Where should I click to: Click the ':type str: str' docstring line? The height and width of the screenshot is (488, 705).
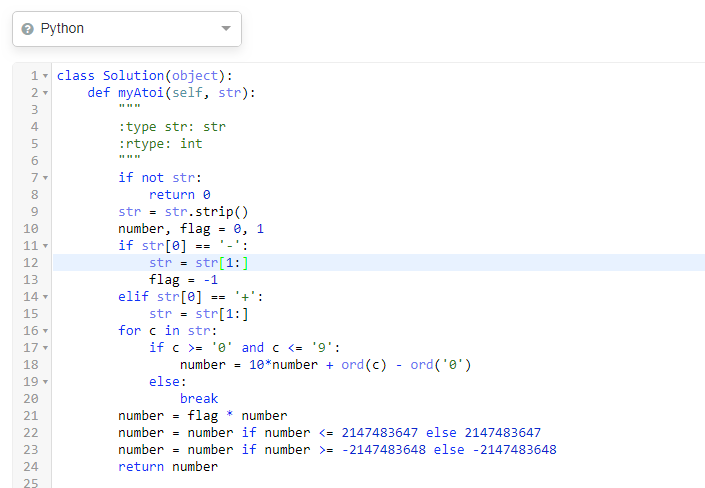172,127
